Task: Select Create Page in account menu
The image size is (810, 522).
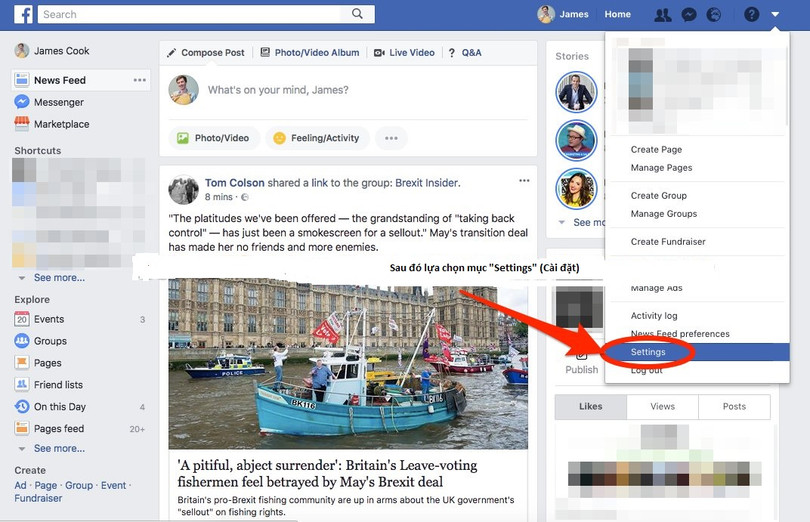Action: 656,149
